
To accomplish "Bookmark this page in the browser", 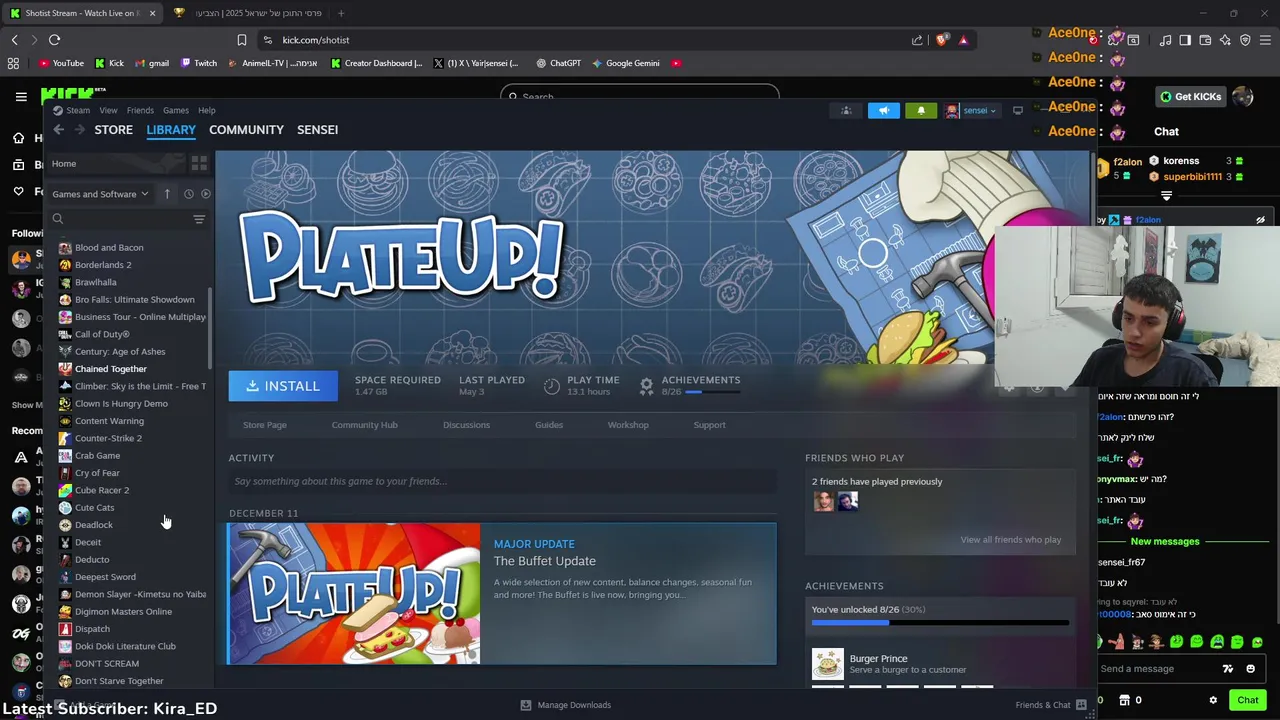I will coord(241,40).
